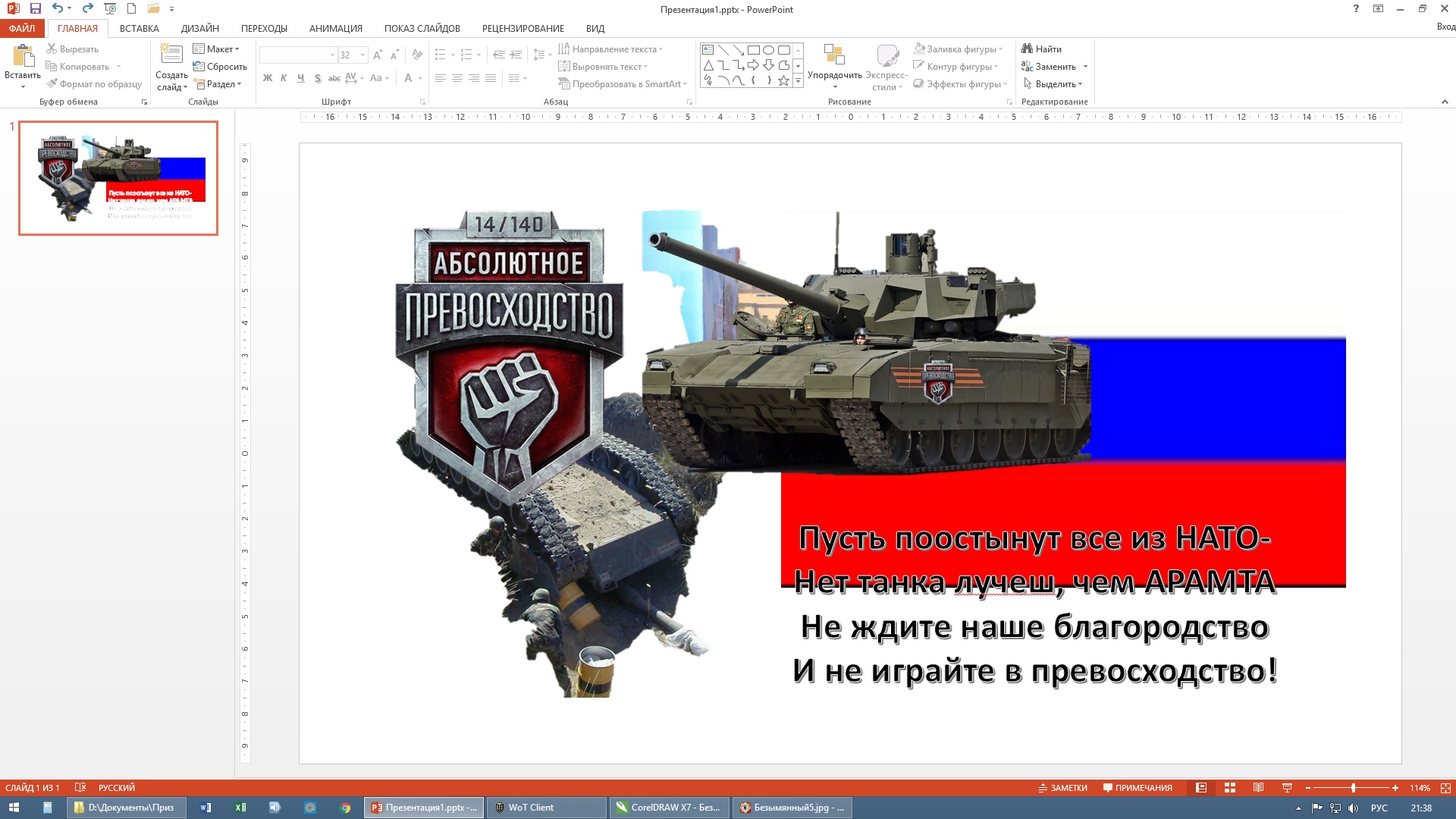Collapse the ribbon with the chevron
The height and width of the screenshot is (819, 1456).
1445,102
